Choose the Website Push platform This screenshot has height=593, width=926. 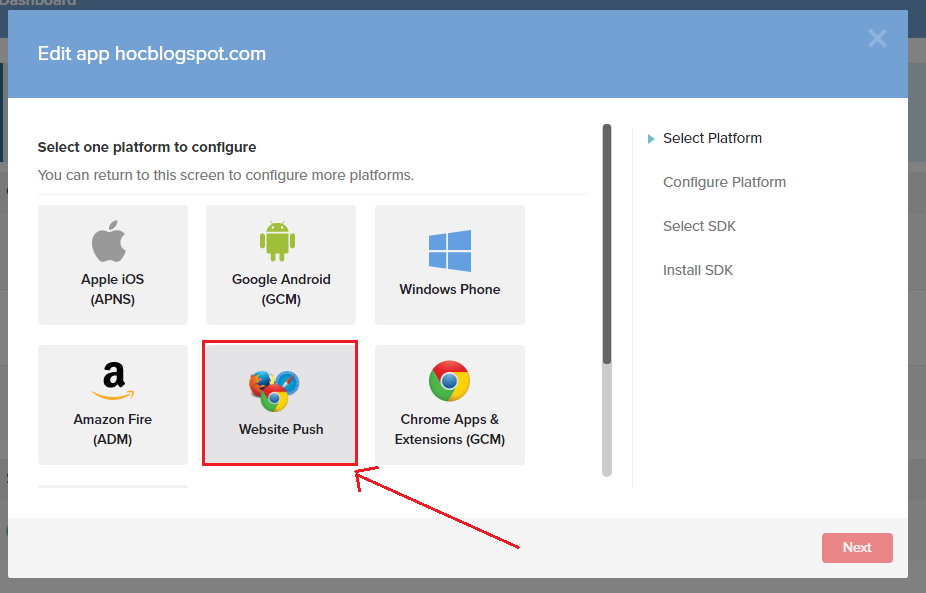pyautogui.click(x=281, y=405)
